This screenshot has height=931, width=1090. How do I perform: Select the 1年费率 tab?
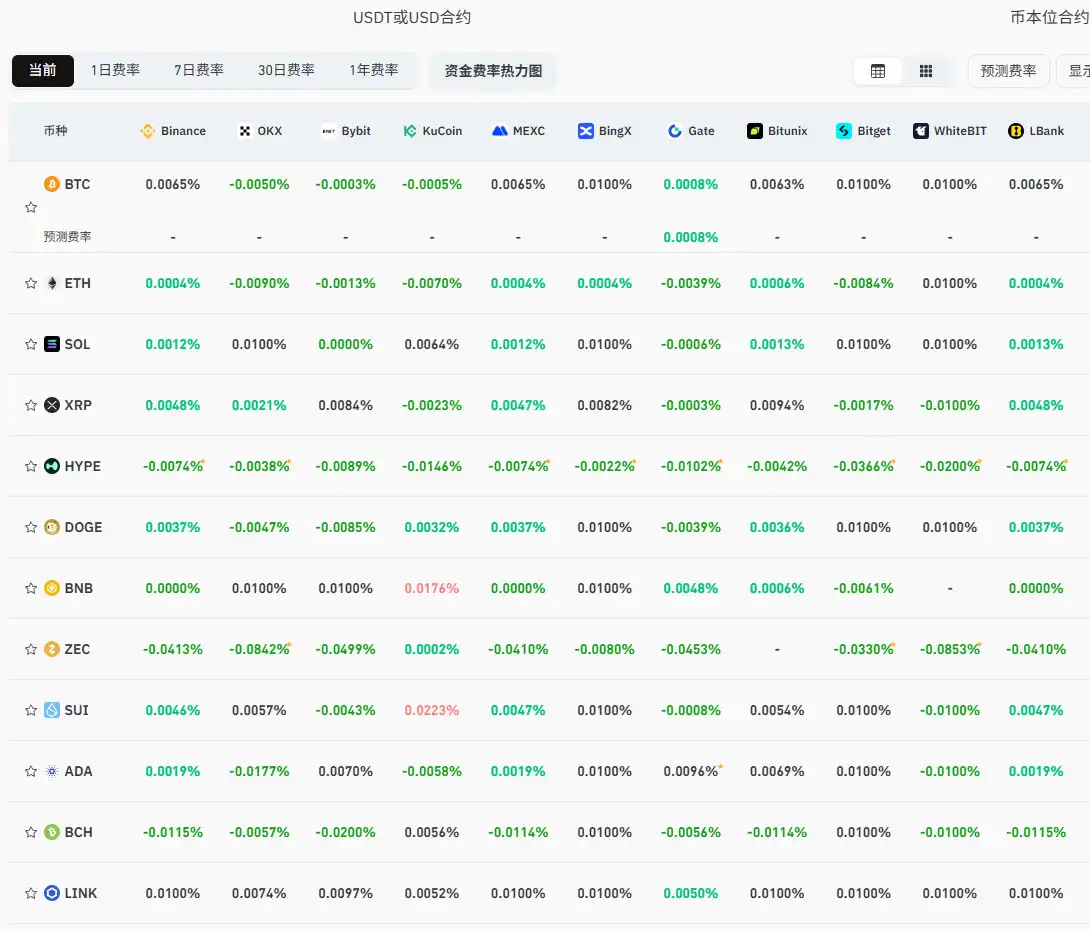click(x=374, y=70)
